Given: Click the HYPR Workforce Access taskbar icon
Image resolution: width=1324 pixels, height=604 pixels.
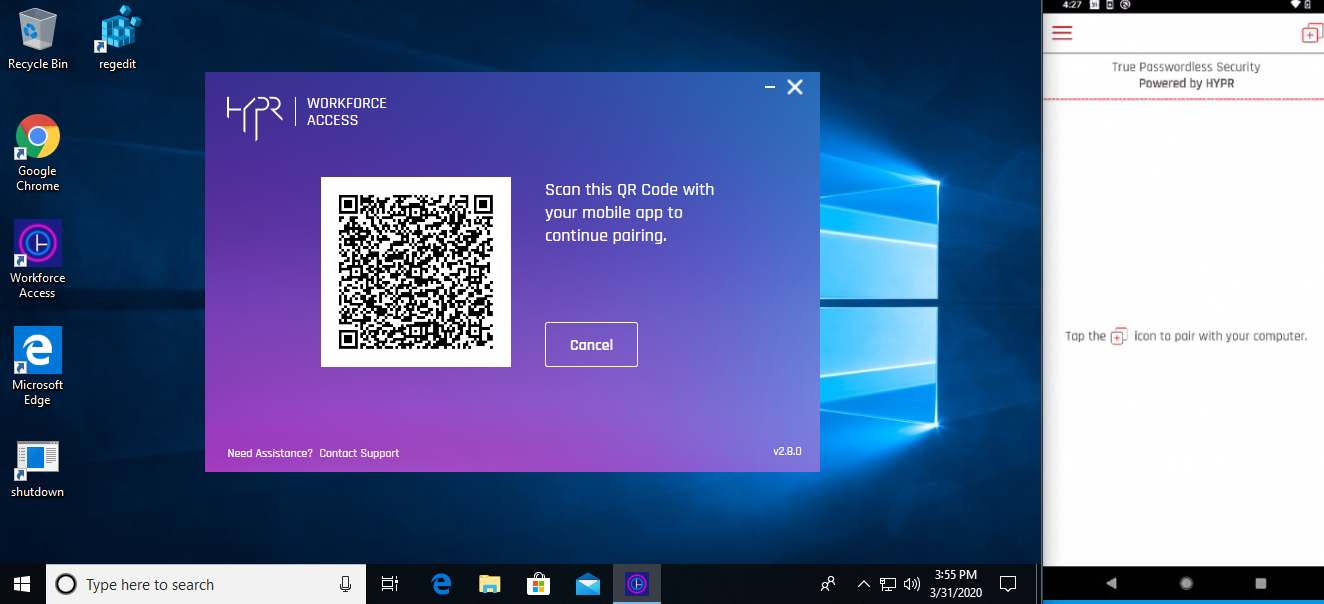Looking at the screenshot, I should [637, 584].
